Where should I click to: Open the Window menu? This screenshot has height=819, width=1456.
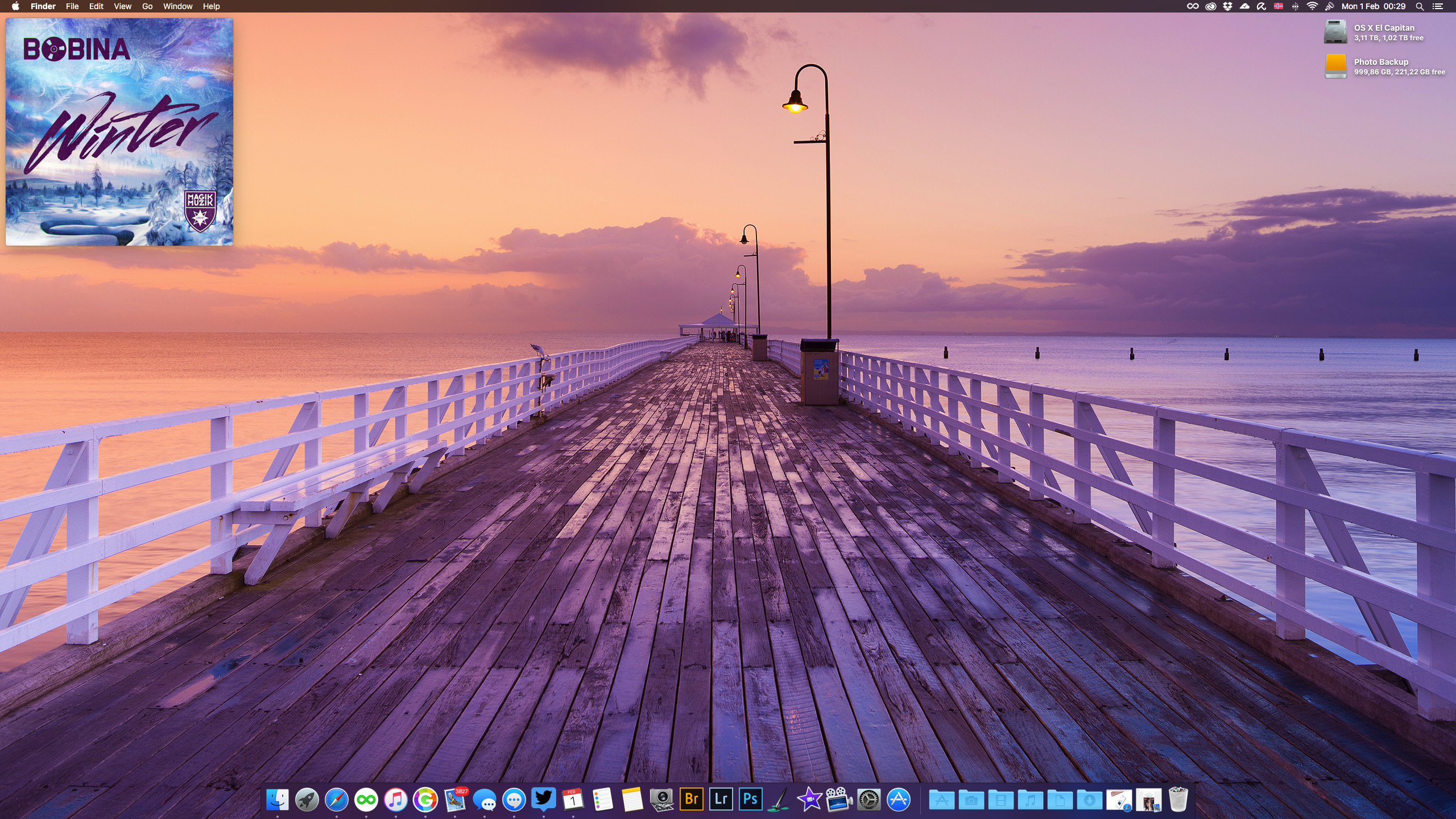coord(177,6)
